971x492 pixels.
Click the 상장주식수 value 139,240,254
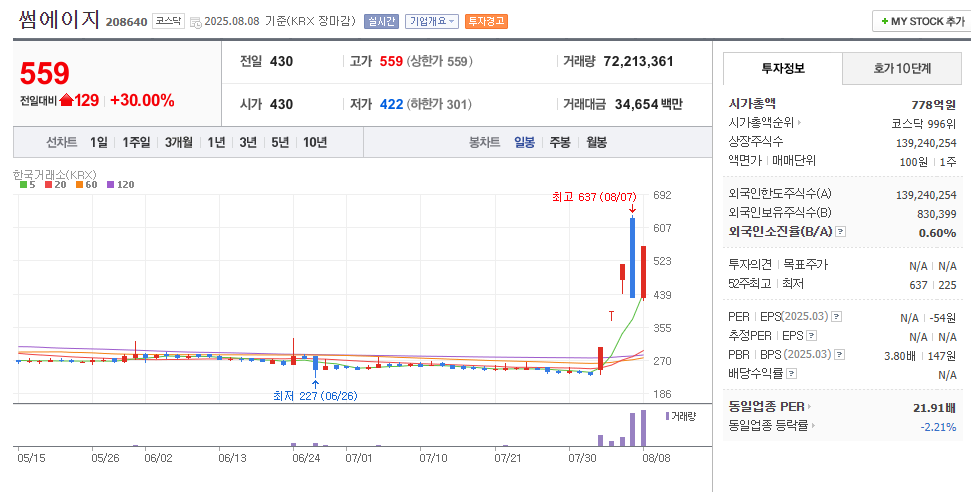(x=926, y=143)
